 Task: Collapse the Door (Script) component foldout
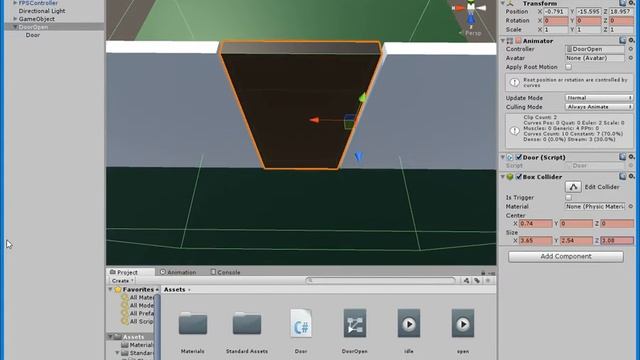click(x=503, y=157)
